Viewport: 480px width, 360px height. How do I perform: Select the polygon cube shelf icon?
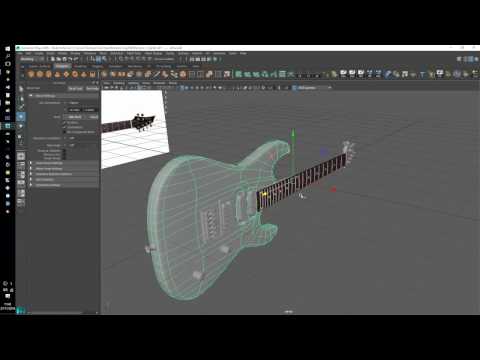pos(40,74)
